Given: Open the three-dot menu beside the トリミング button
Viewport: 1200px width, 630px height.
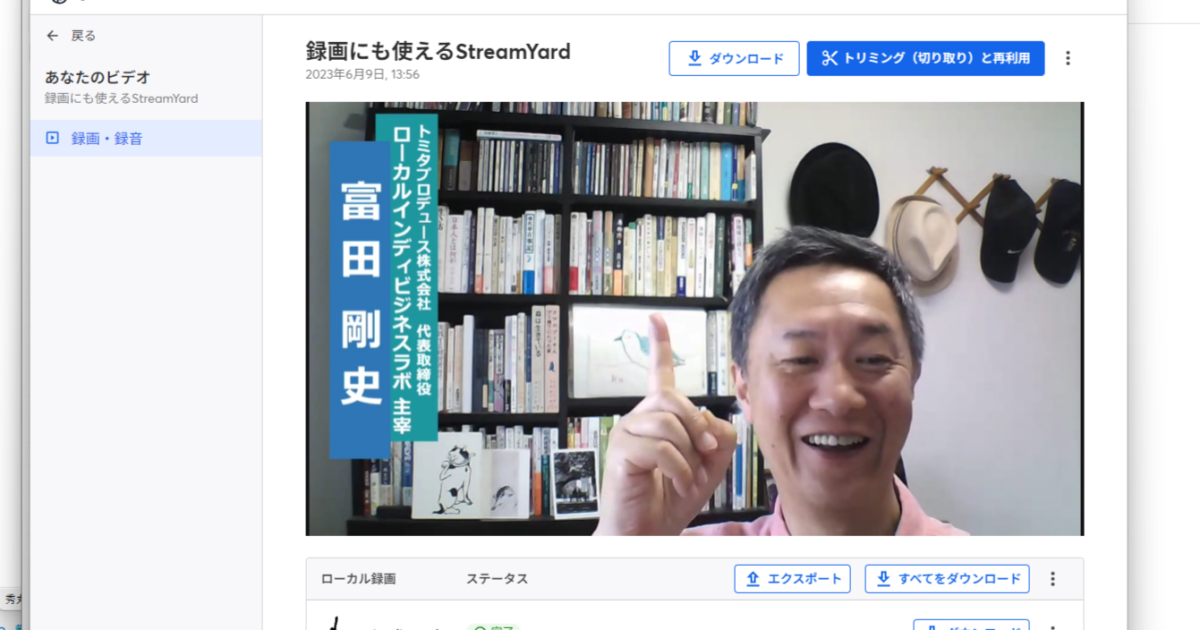Looking at the screenshot, I should pyautogui.click(x=1067, y=58).
